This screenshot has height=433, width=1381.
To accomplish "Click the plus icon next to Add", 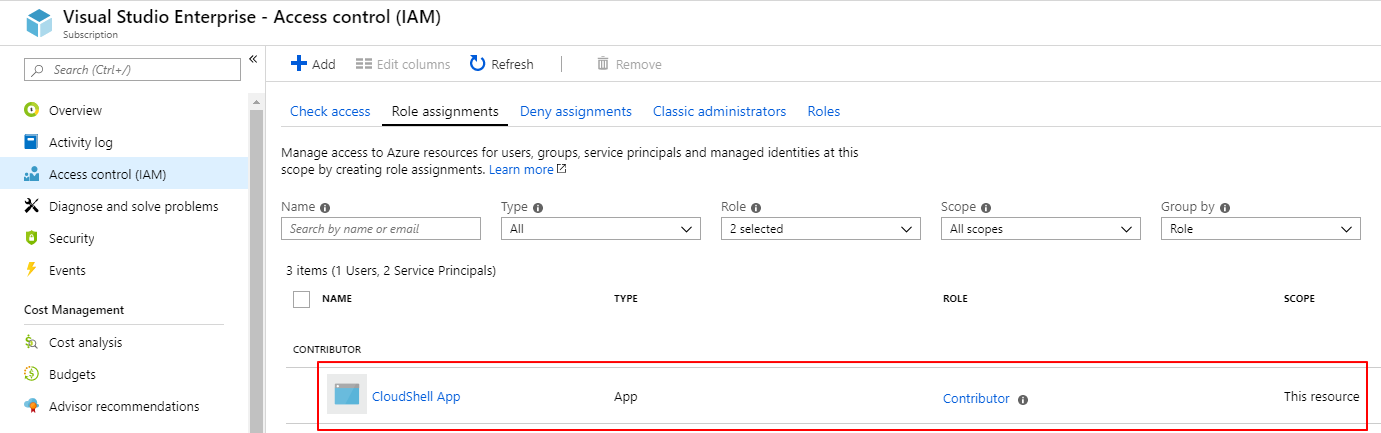I will click(x=298, y=64).
